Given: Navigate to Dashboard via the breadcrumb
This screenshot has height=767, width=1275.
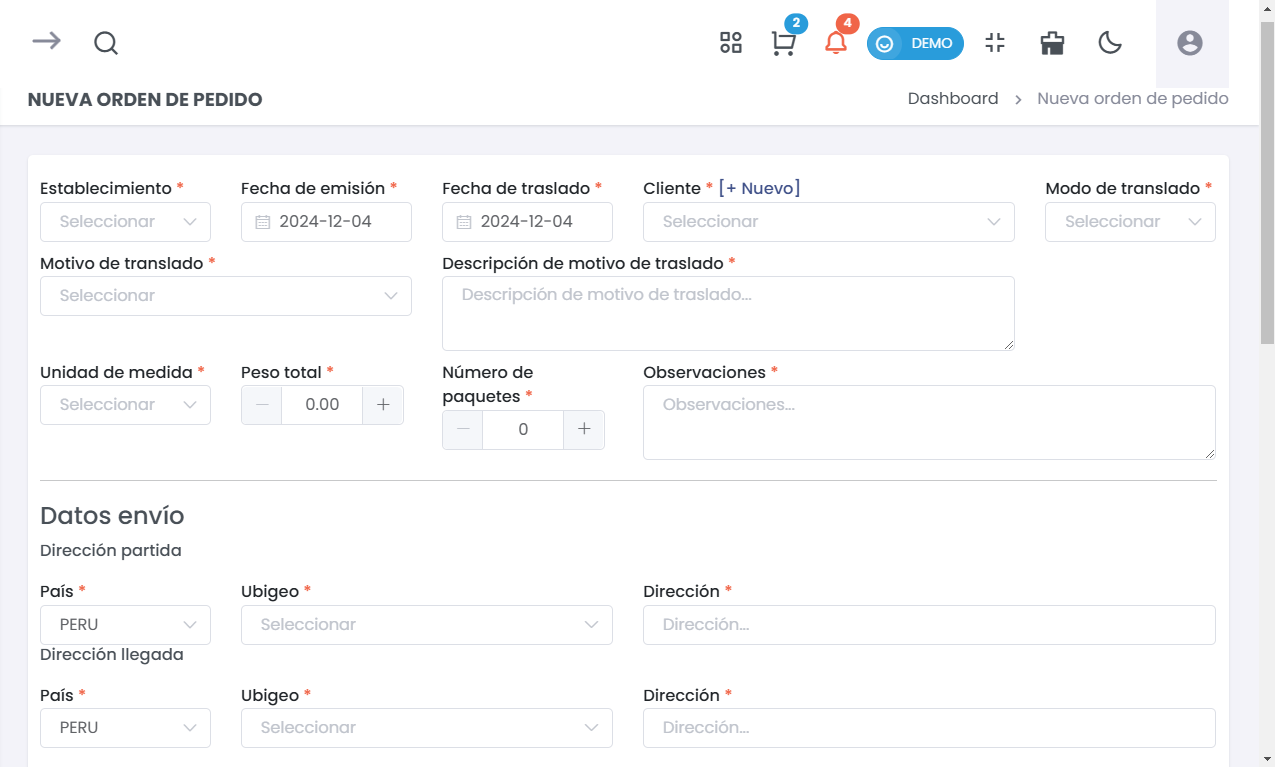Looking at the screenshot, I should pyautogui.click(x=952, y=98).
